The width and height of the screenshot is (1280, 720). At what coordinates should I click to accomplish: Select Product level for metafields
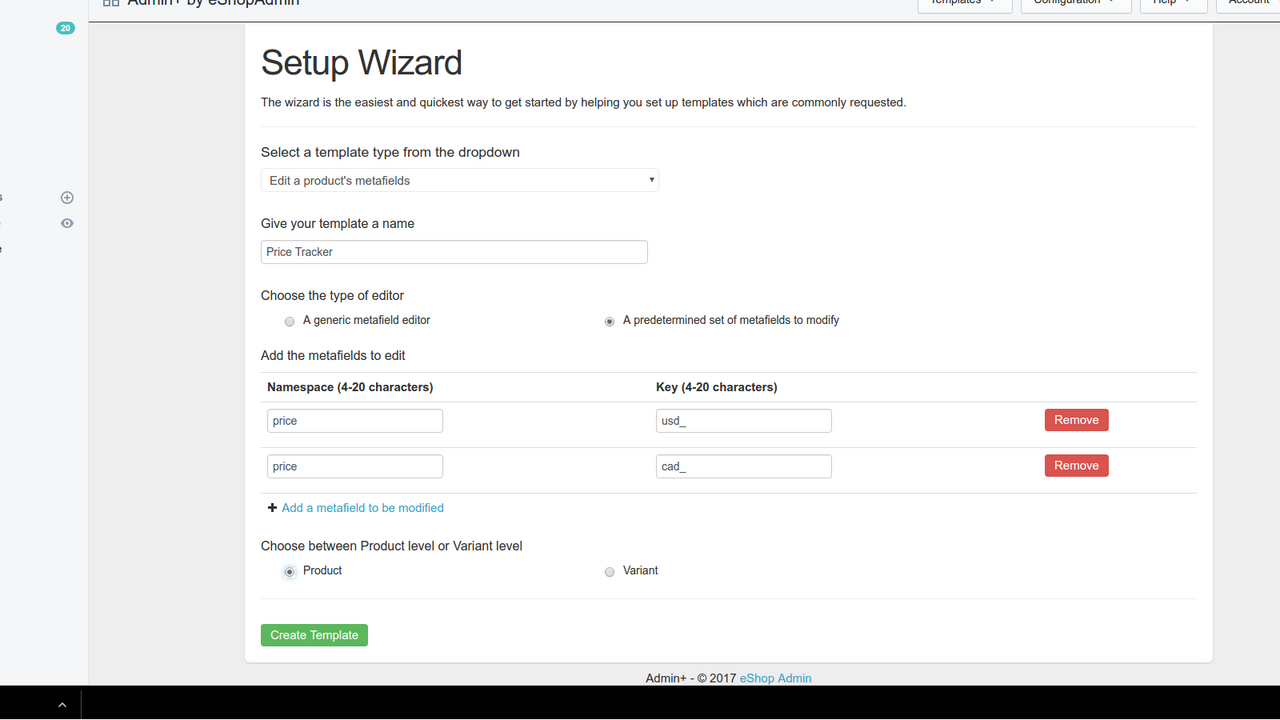289,571
